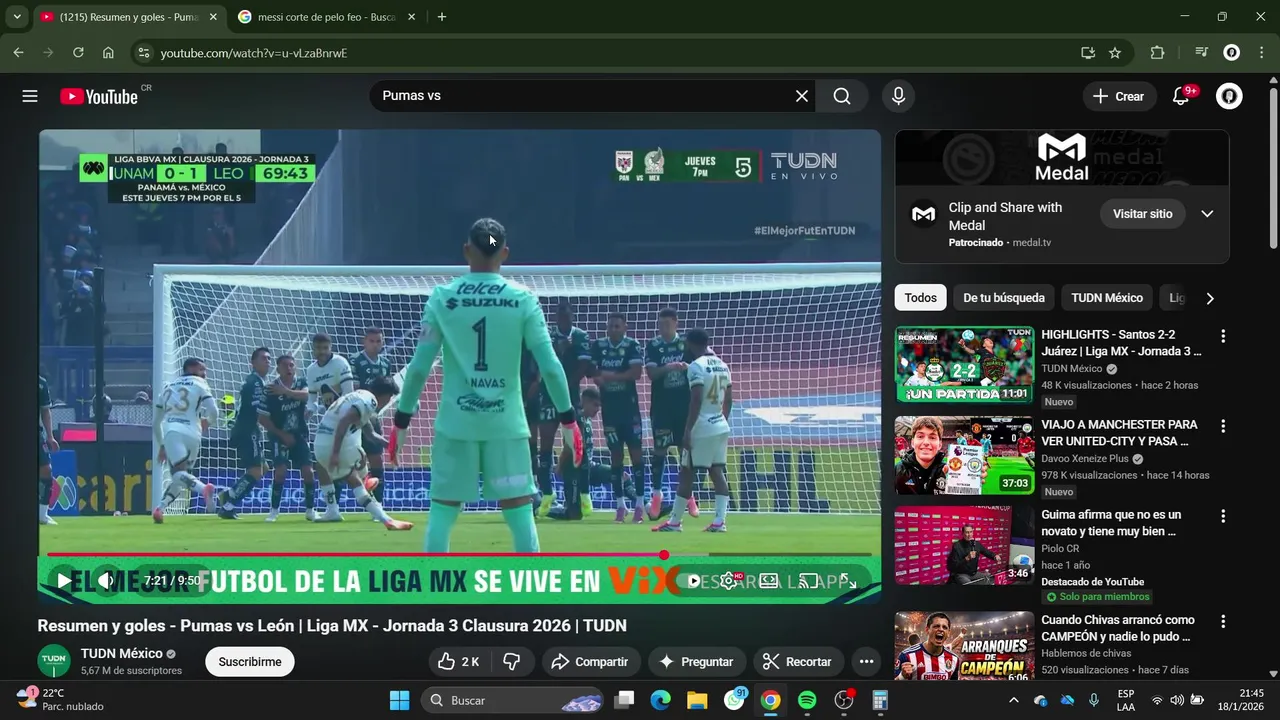Image resolution: width=1280 pixels, height=720 pixels.
Task: Bookmark page with star icon
Action: [1115, 53]
